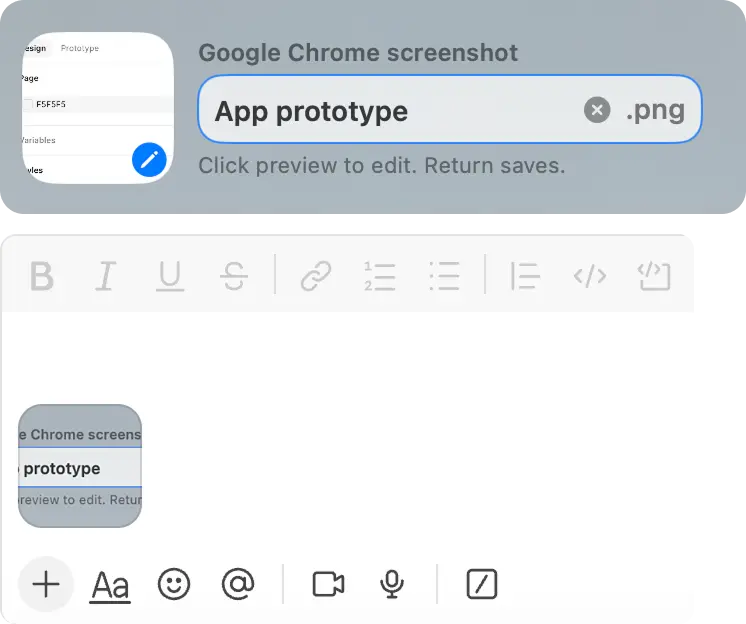Open the Google Chrome screenshot preview thumbnail
Viewport: 746px width, 624px height.
point(98,108)
